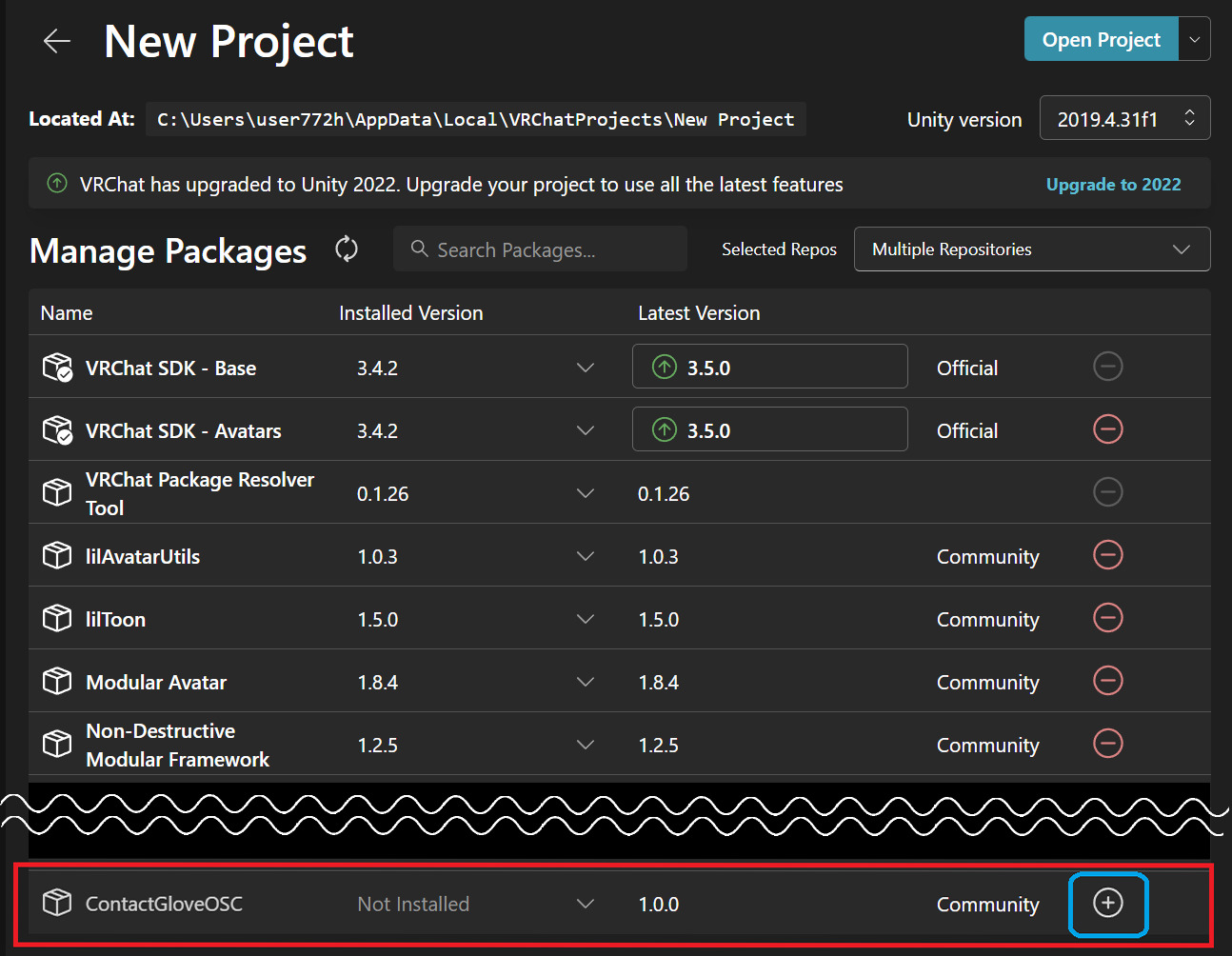Click installed version 1.0.3 of lilAvatarUtils
Image resolution: width=1232 pixels, height=956 pixels.
[377, 556]
